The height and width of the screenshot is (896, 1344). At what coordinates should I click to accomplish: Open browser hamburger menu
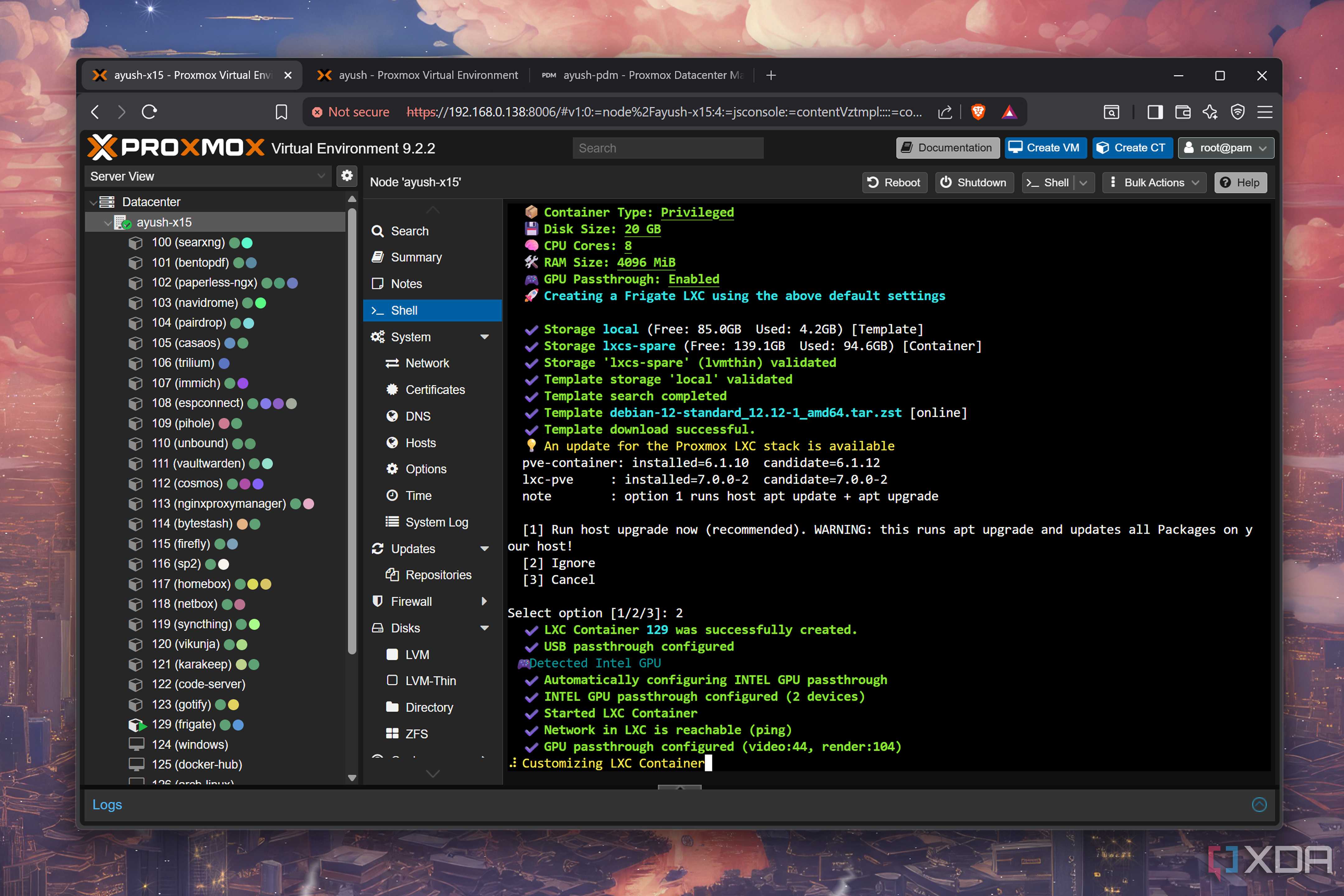(x=1265, y=112)
